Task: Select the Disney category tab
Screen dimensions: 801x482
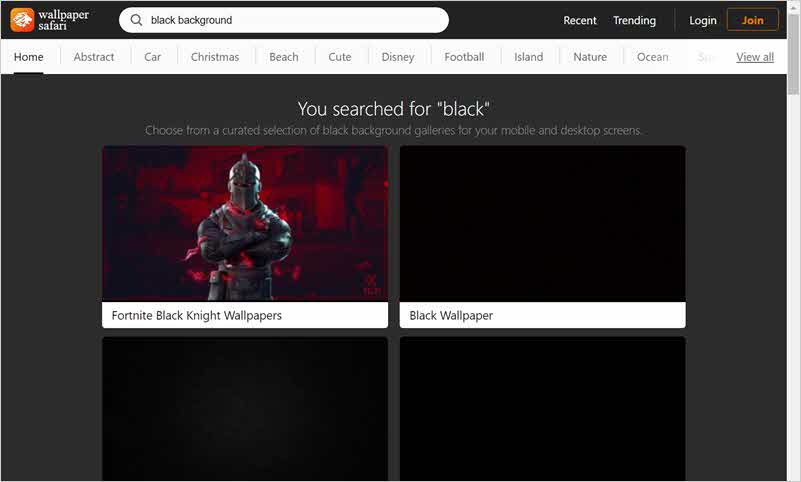Action: [398, 57]
